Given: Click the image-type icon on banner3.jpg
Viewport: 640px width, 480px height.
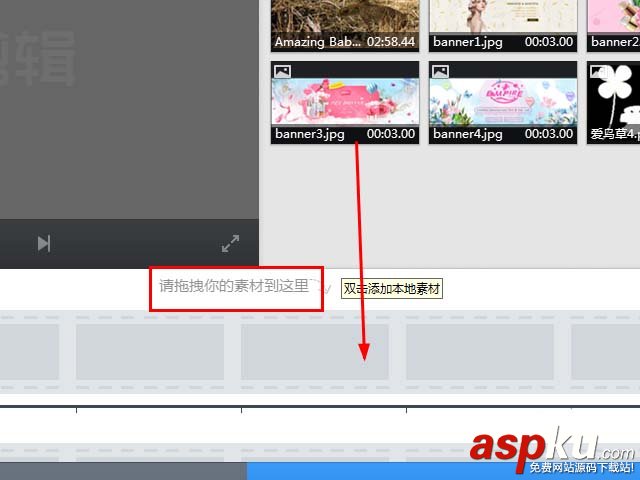Looking at the screenshot, I should tap(282, 71).
